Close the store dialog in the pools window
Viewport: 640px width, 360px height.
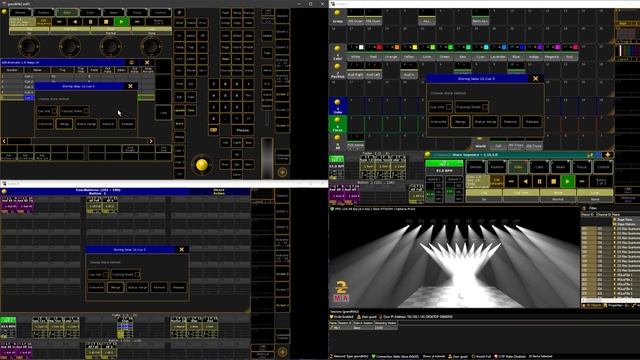536,78
